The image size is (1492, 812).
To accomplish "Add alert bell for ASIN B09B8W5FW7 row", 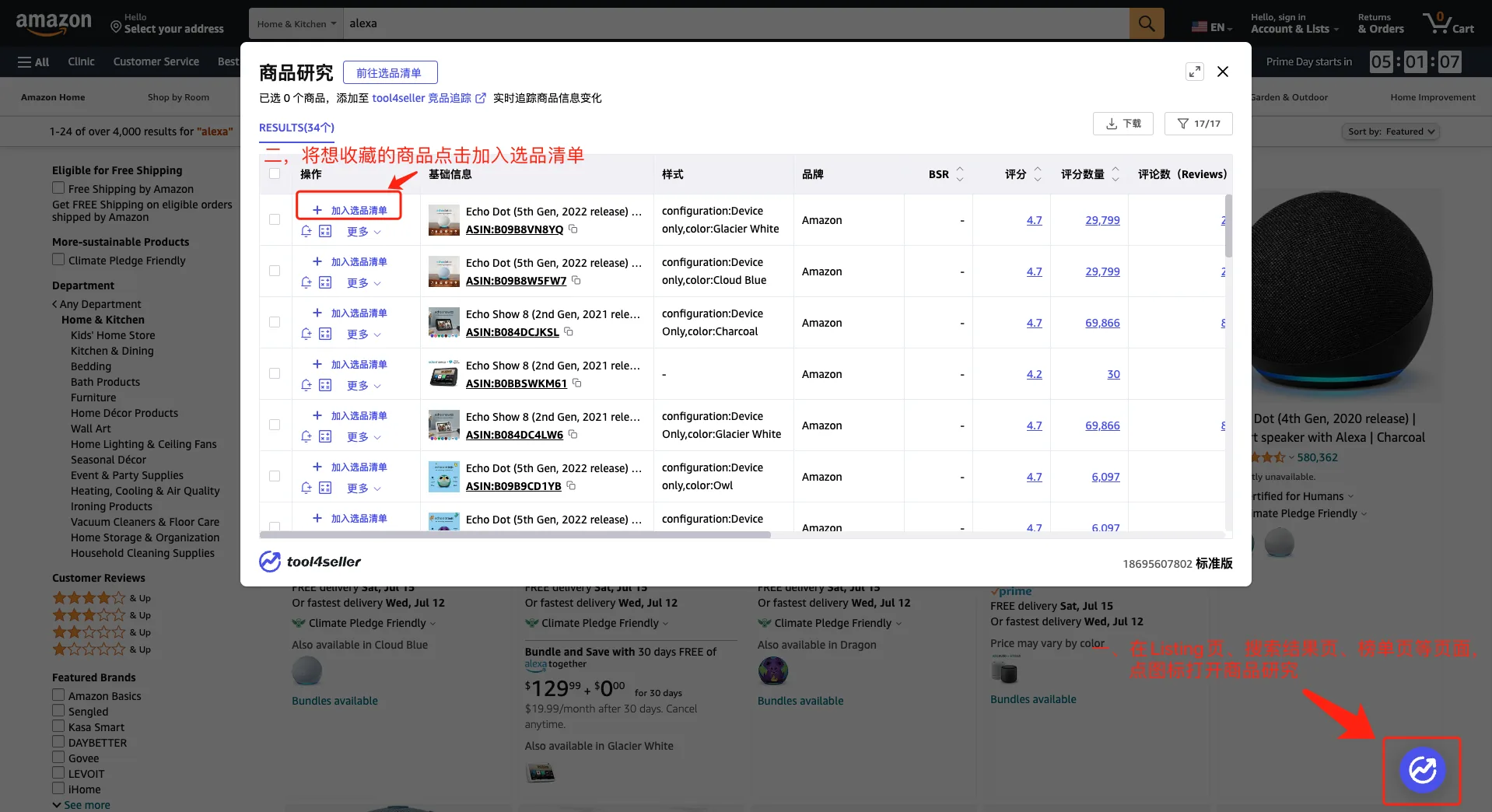I will pyautogui.click(x=306, y=283).
